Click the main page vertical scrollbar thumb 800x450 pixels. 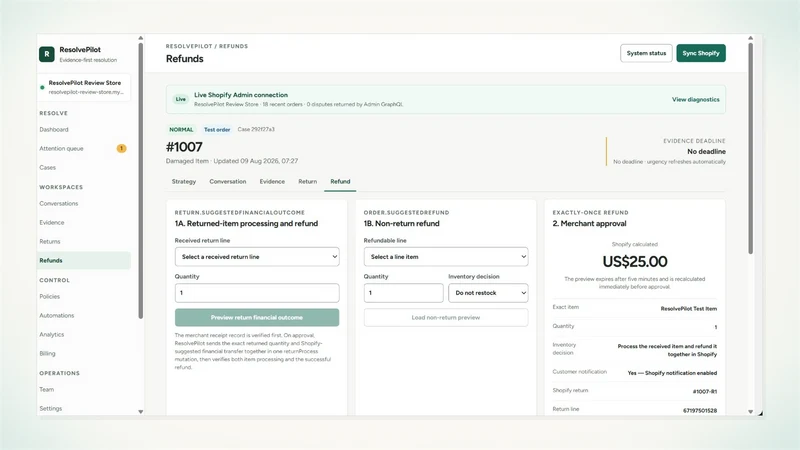[751, 148]
